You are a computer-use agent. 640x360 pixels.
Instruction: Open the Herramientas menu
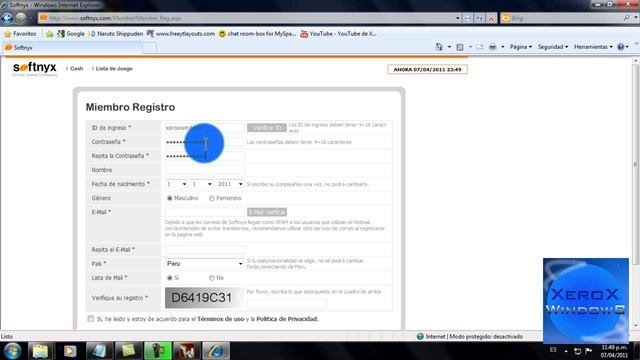click(593, 47)
